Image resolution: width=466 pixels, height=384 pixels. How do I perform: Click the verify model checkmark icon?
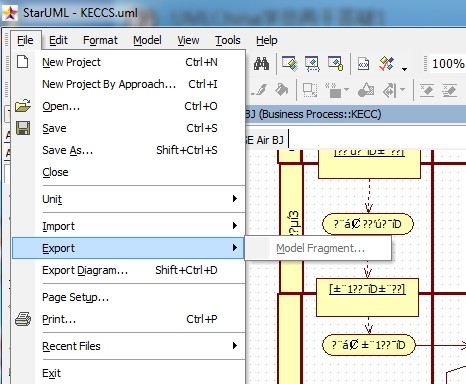pyautogui.click(x=386, y=63)
